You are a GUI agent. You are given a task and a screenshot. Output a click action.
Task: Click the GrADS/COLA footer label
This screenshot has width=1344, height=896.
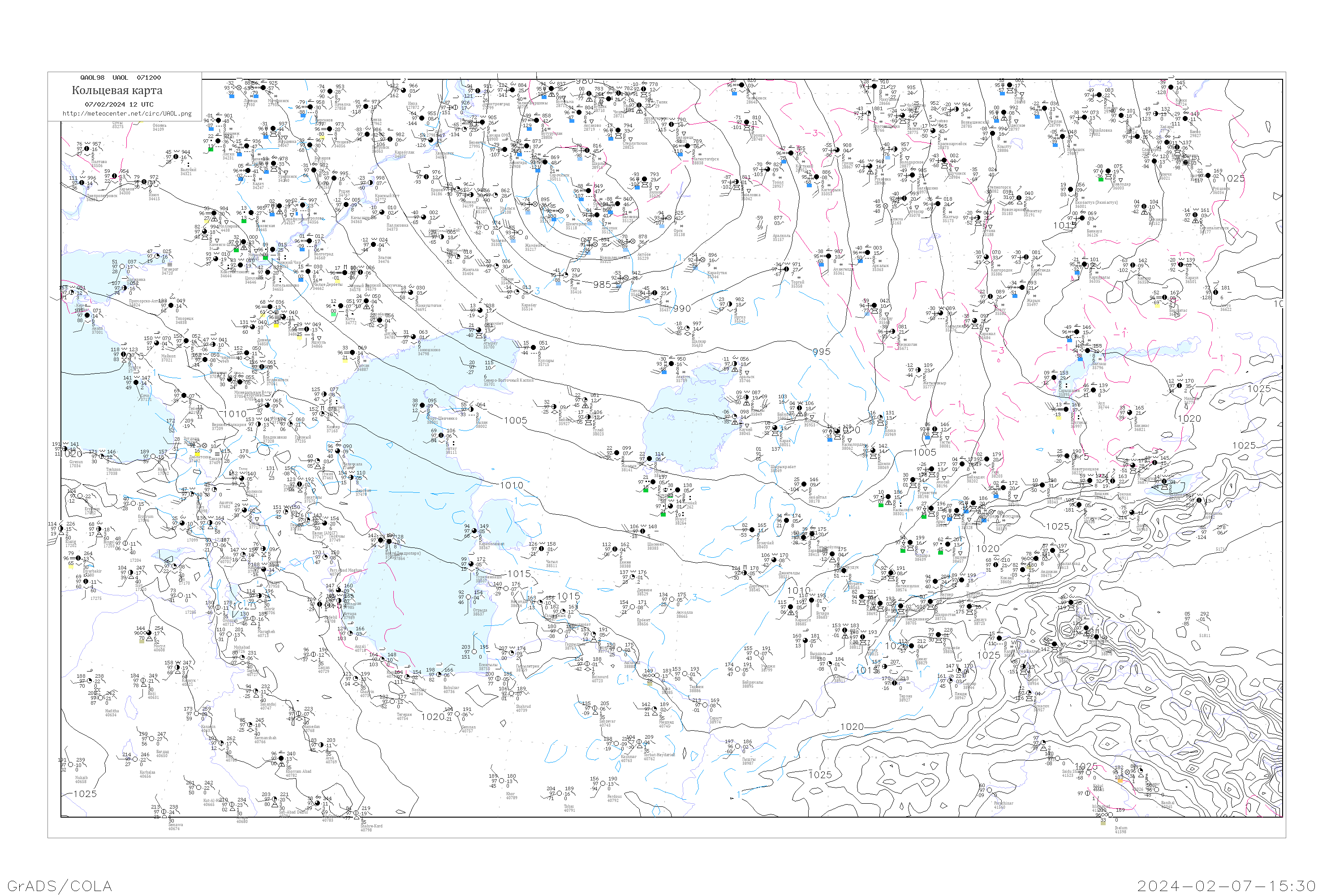(60, 886)
